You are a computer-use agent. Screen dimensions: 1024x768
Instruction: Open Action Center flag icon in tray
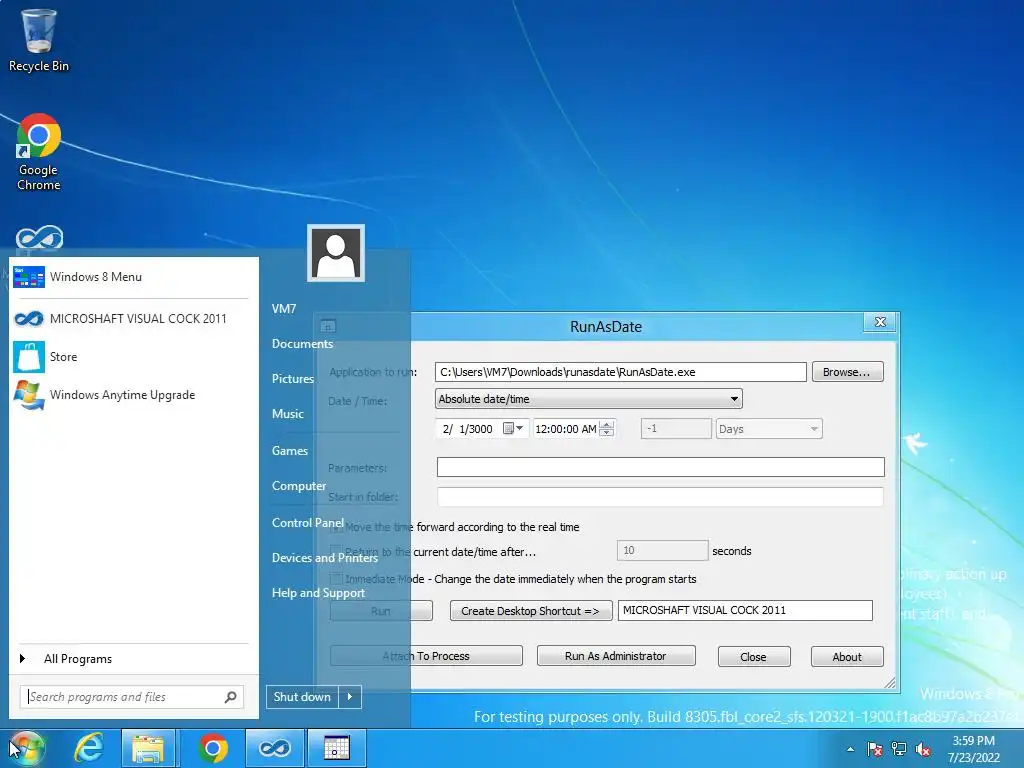874,749
